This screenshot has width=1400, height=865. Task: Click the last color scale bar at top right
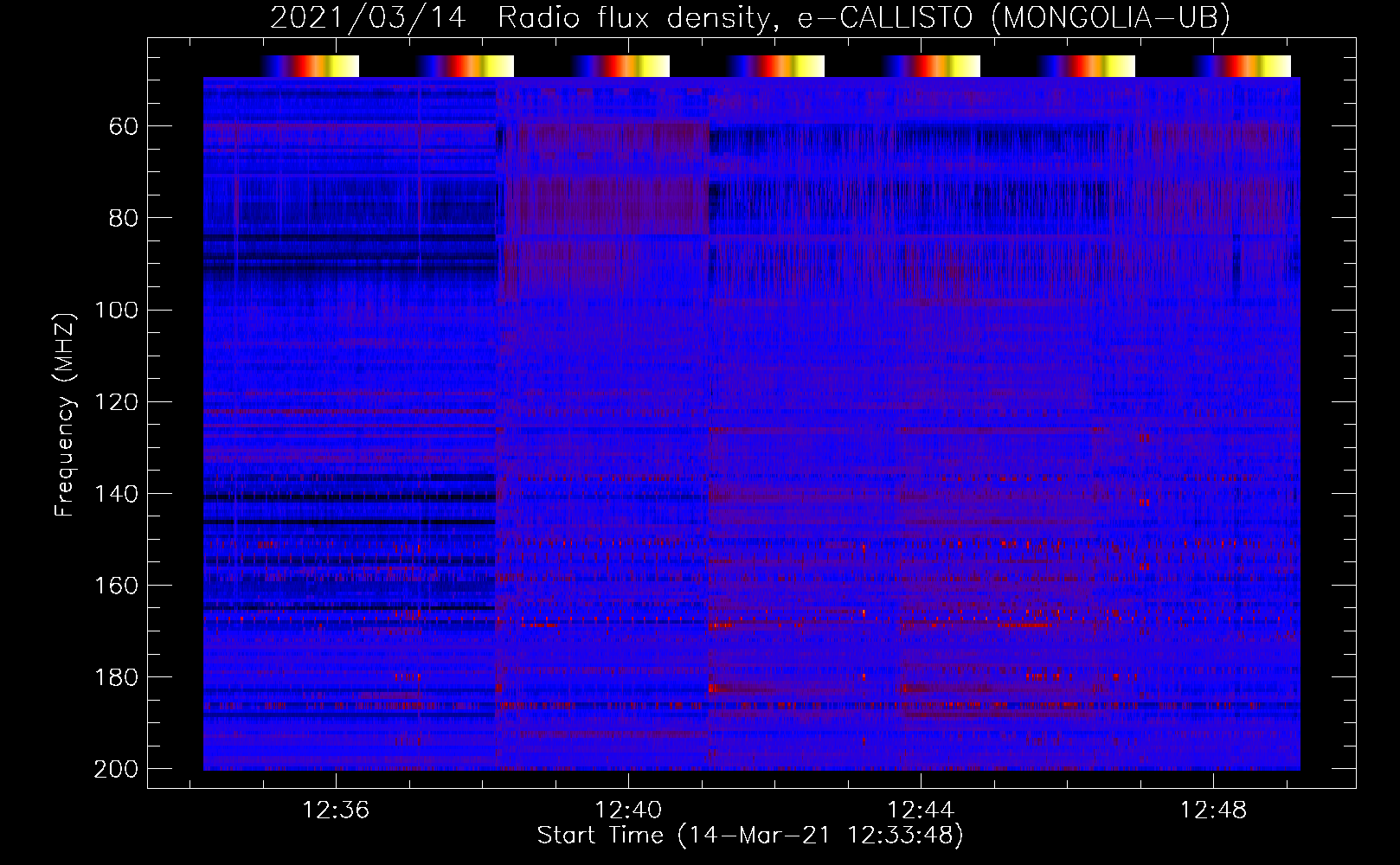tap(1243, 67)
